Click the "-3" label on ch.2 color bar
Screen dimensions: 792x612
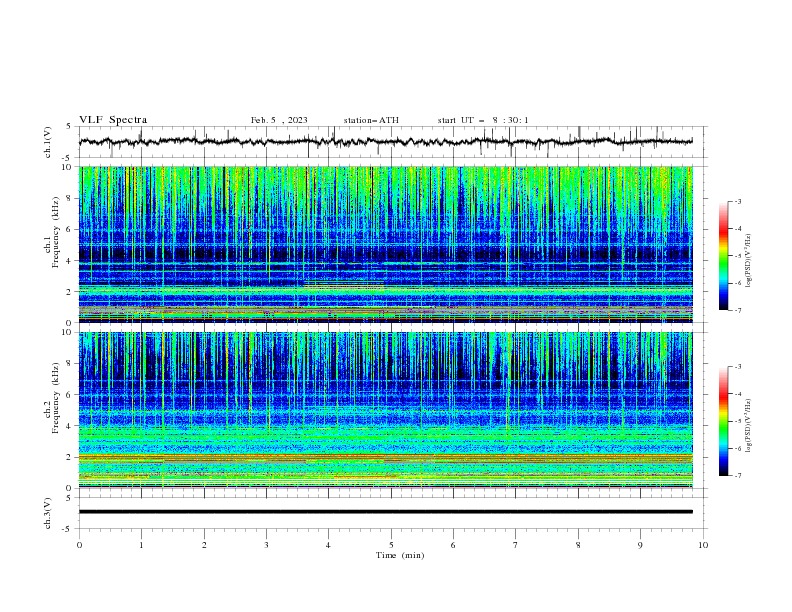[738, 367]
